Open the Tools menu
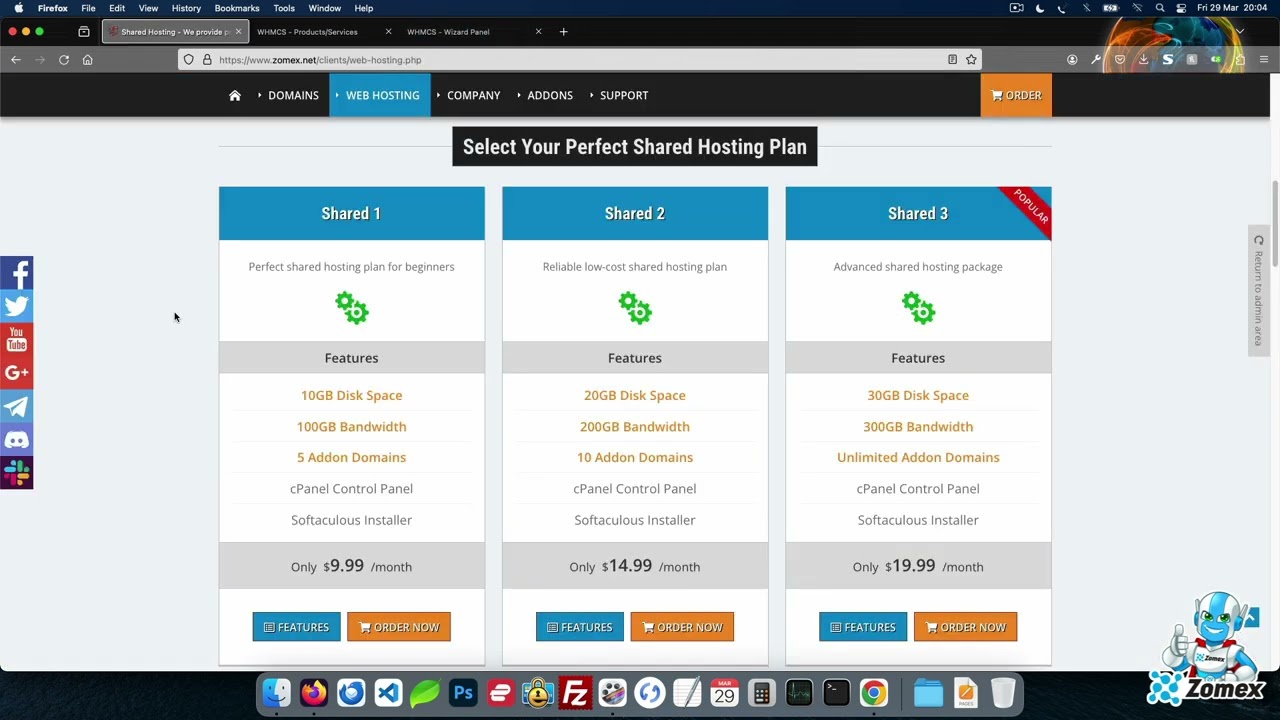Screen dimensions: 1280x720 (284, 8)
